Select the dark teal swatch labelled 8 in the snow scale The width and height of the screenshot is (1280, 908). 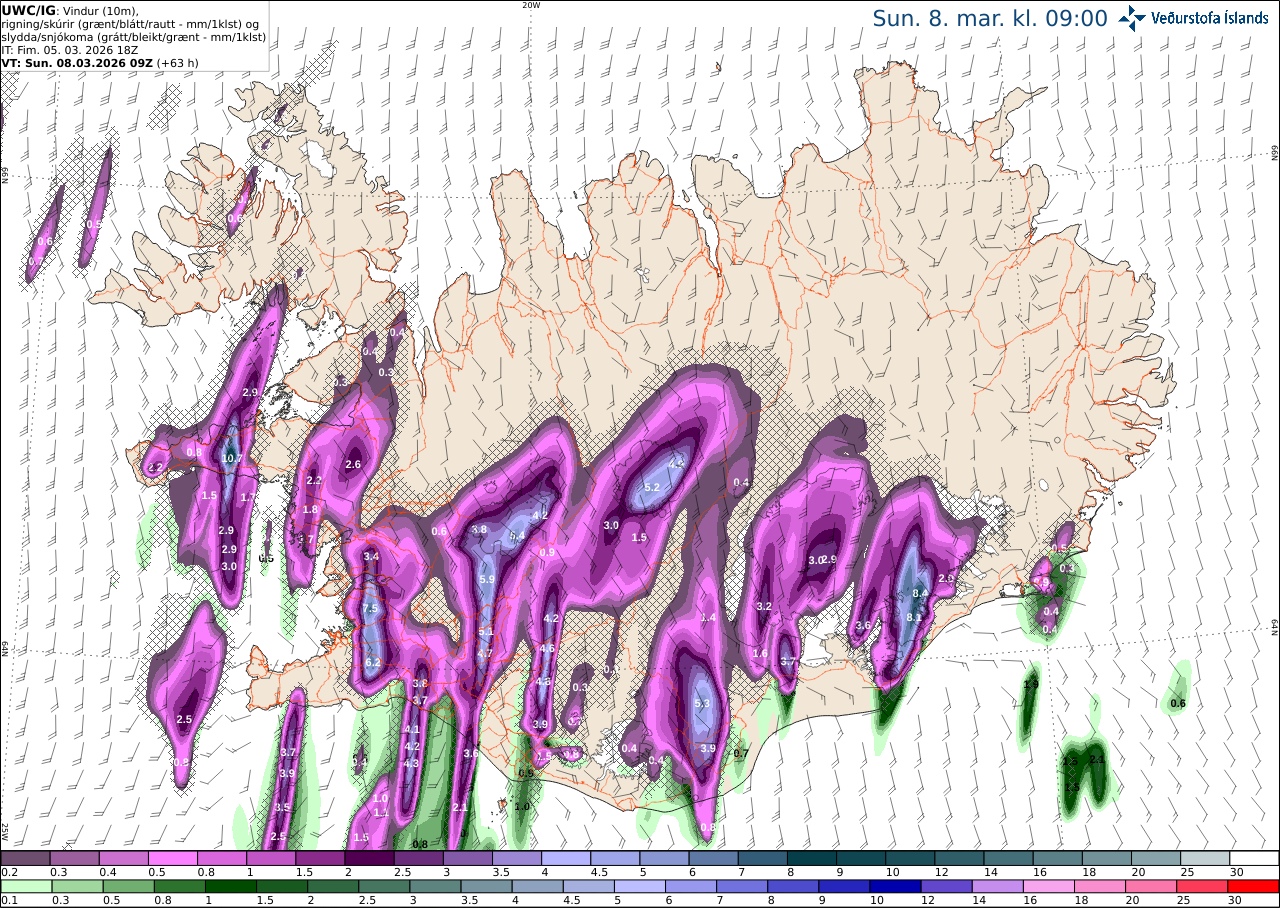click(x=812, y=858)
